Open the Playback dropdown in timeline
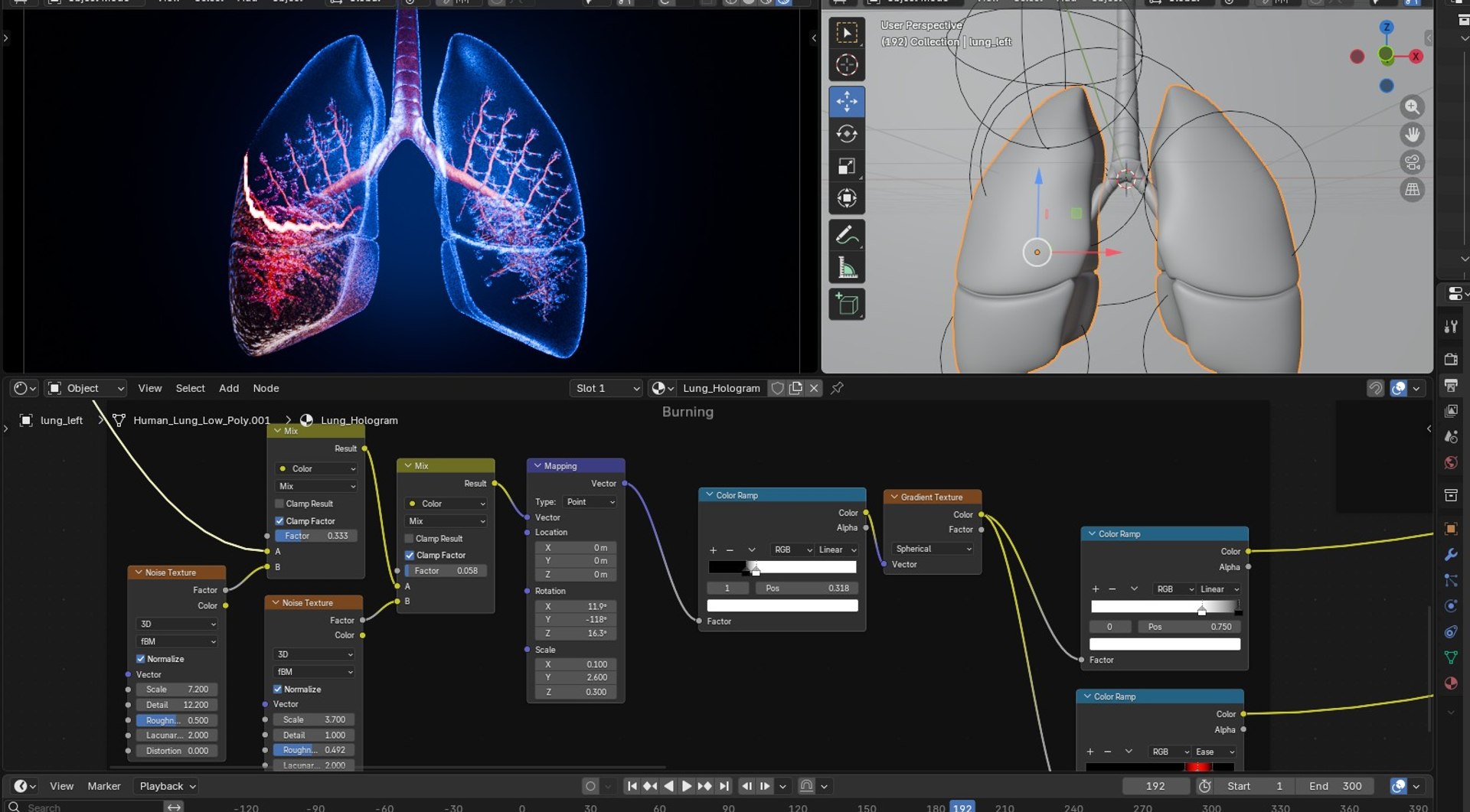Image resolution: width=1470 pixels, height=812 pixels. pyautogui.click(x=166, y=786)
